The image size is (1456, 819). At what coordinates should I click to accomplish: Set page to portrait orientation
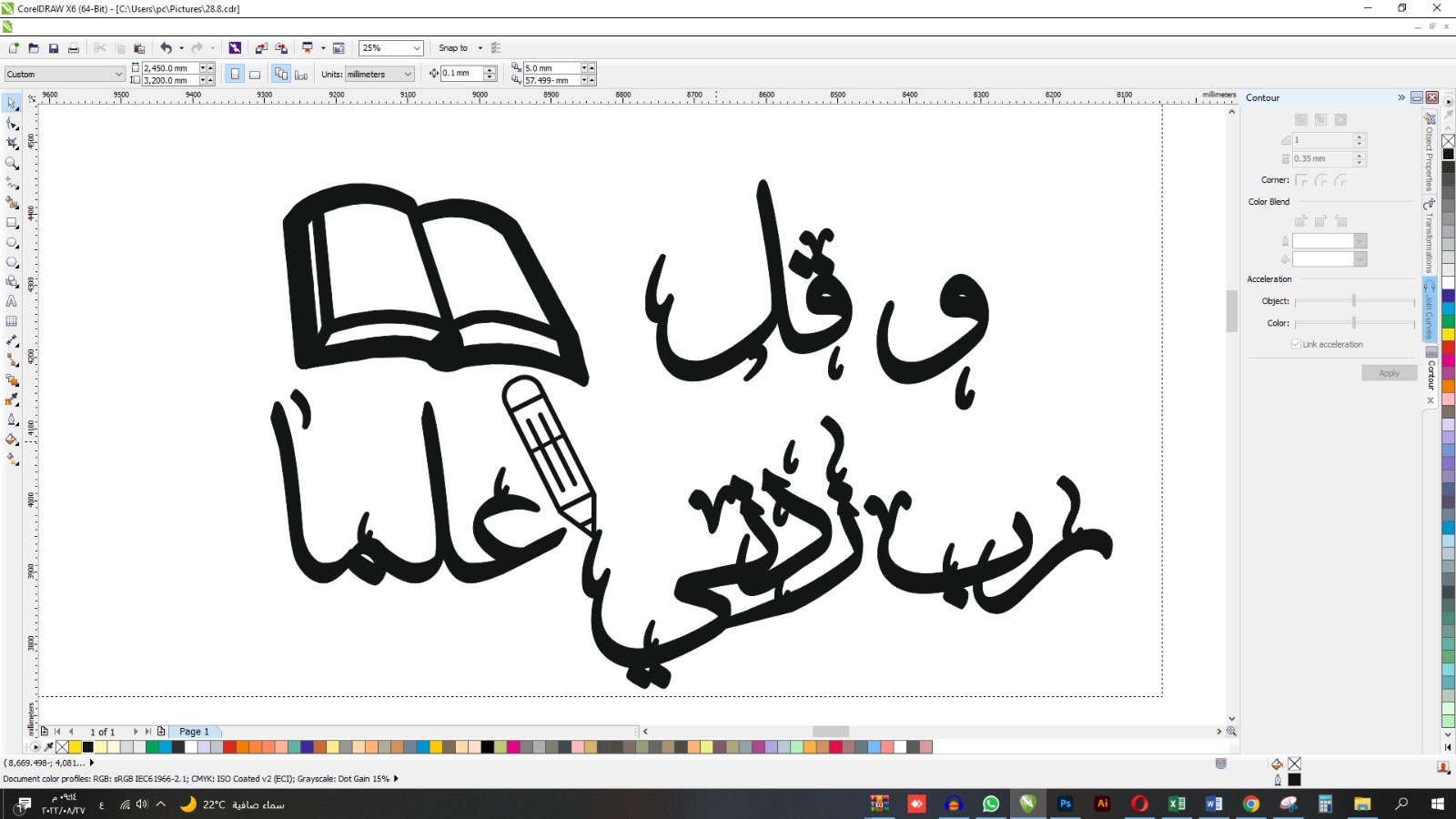coord(235,75)
